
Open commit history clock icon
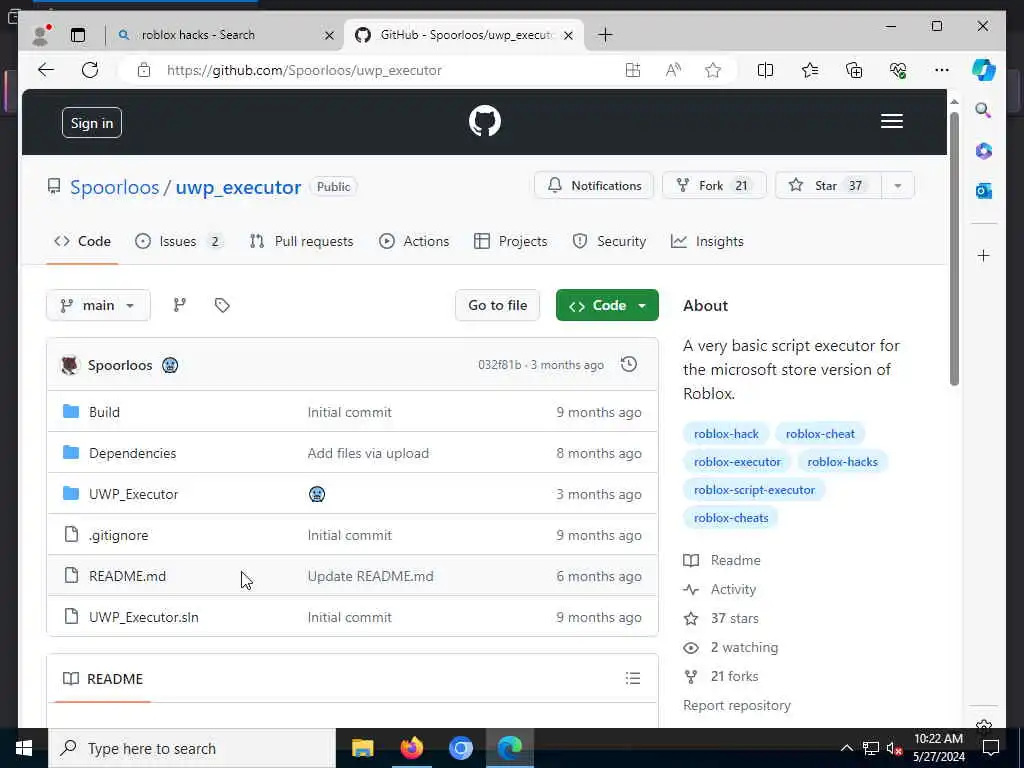coord(629,364)
